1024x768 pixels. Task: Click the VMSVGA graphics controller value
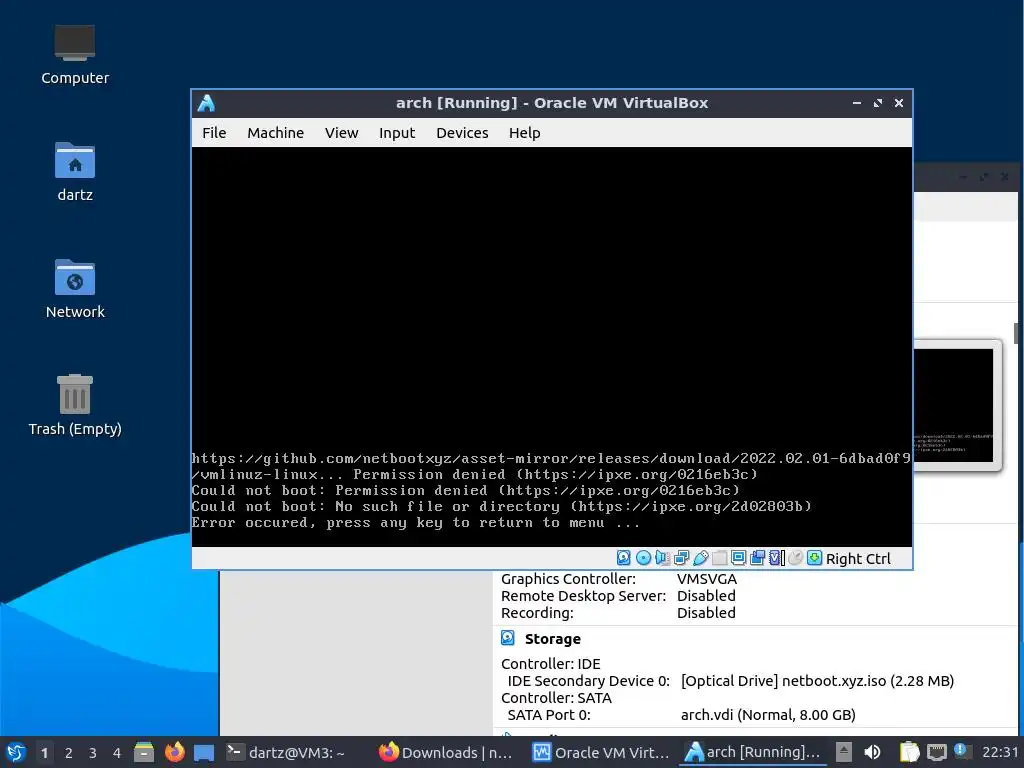tap(707, 579)
